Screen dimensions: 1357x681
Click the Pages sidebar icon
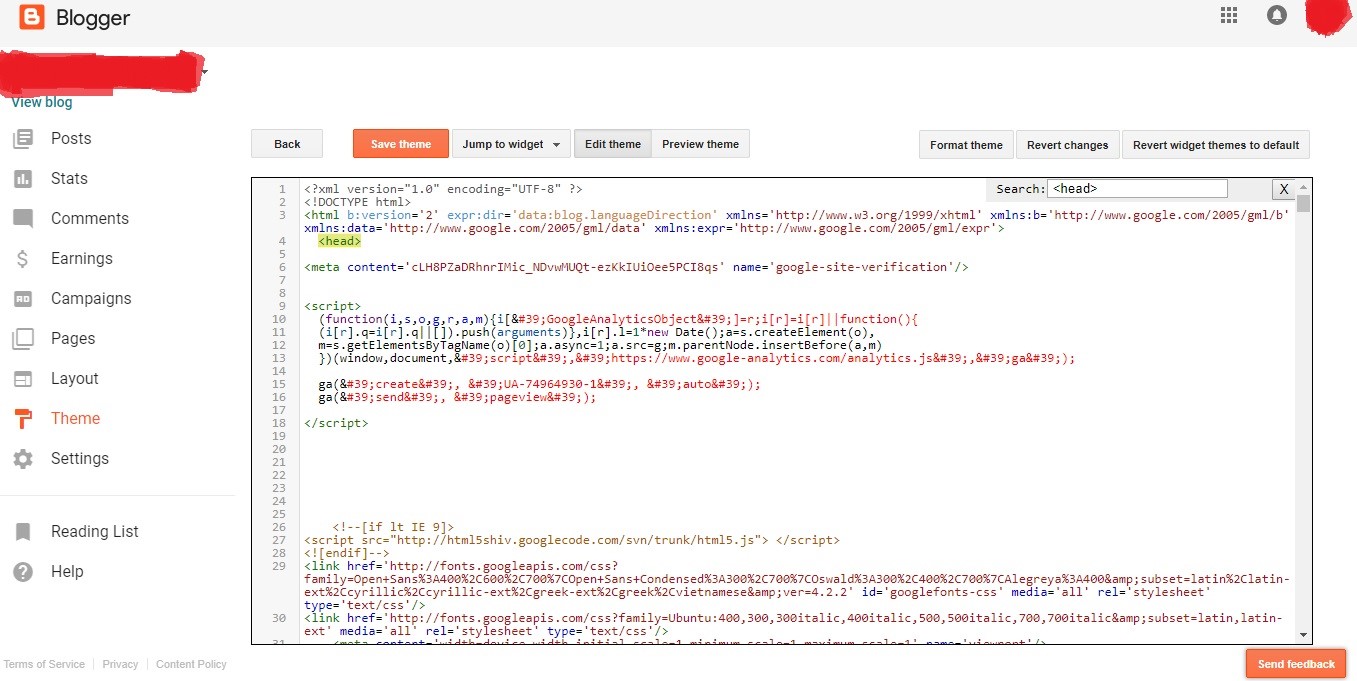(x=23, y=339)
